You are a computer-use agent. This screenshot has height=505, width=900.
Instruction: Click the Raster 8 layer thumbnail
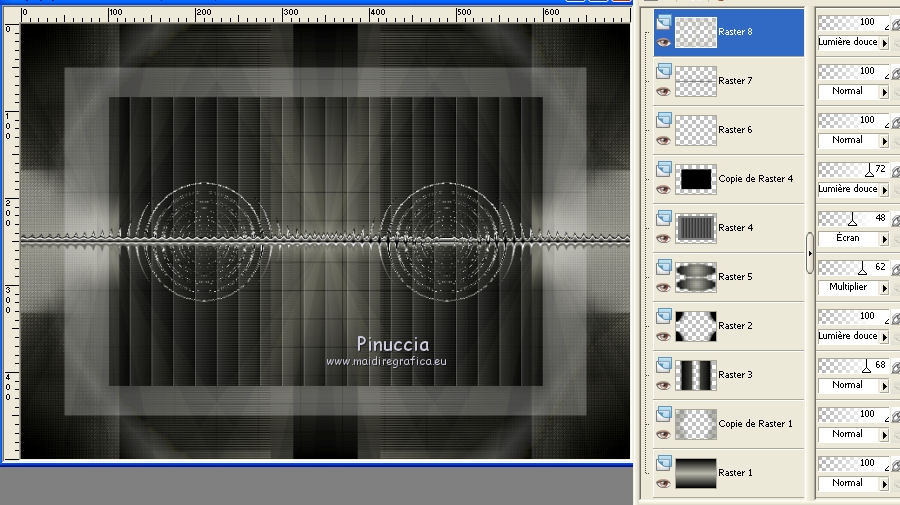(696, 32)
